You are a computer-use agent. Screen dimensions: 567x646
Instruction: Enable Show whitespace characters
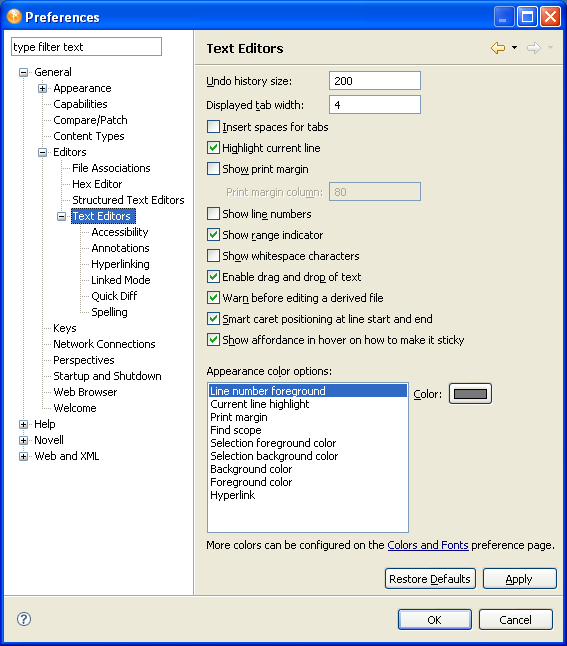click(213, 255)
